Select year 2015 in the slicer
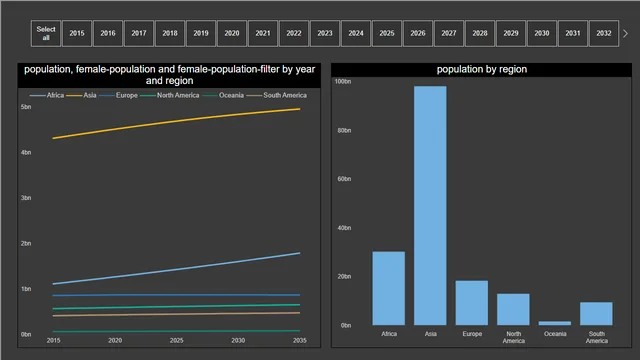Screen dimensions: 640x360 77,33
